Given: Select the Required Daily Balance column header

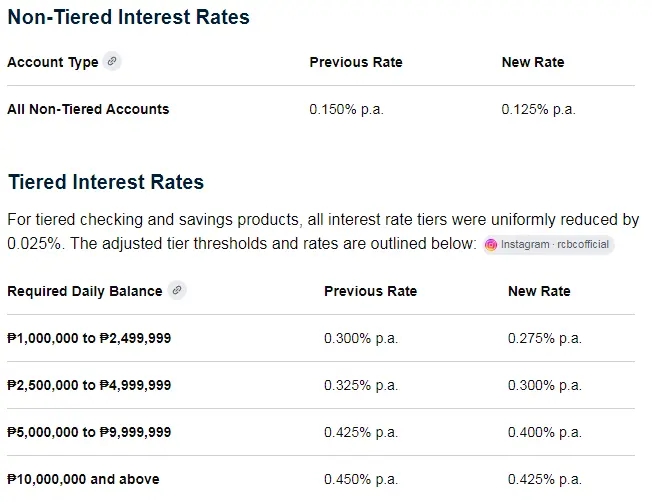Looking at the screenshot, I should (x=85, y=291).
